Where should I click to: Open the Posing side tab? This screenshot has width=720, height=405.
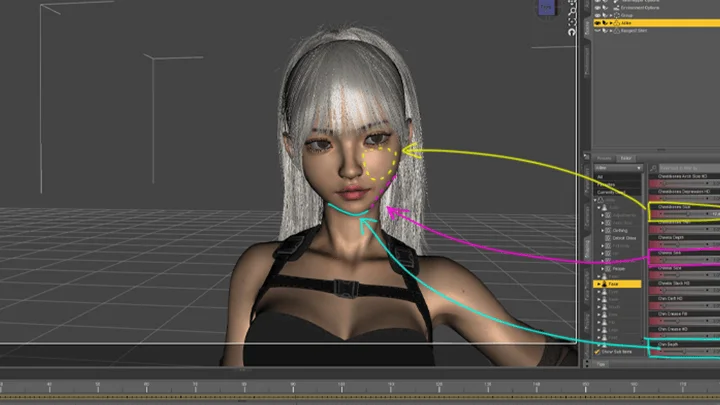(x=587, y=324)
